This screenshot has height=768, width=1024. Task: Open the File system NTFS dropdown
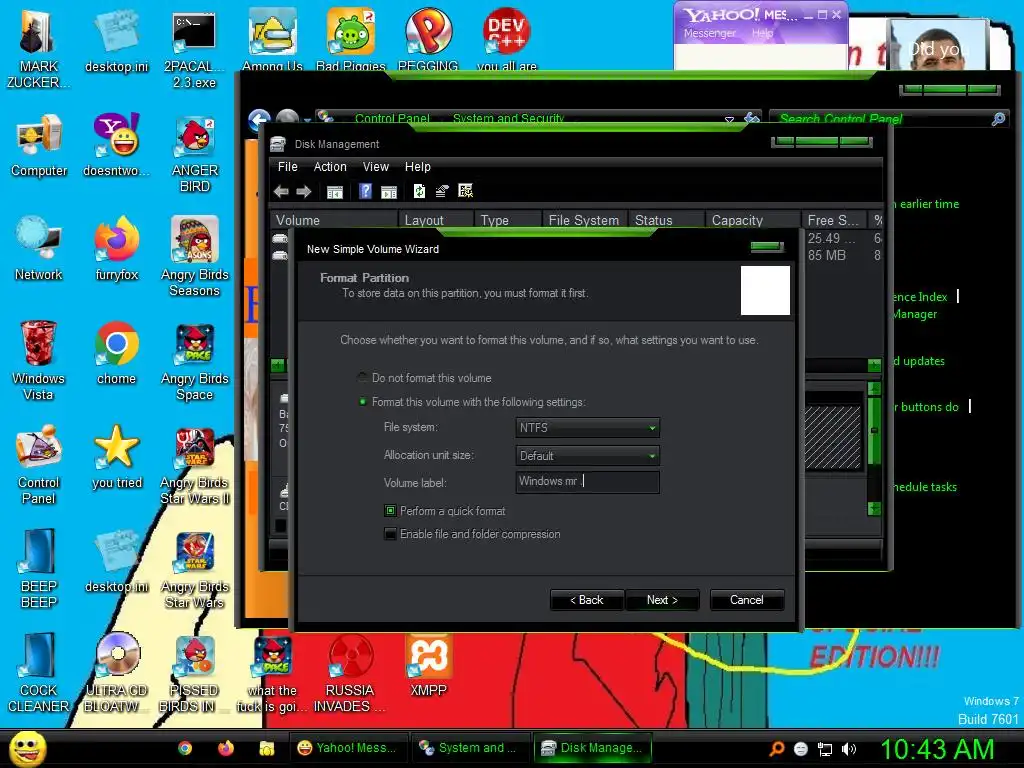587,428
